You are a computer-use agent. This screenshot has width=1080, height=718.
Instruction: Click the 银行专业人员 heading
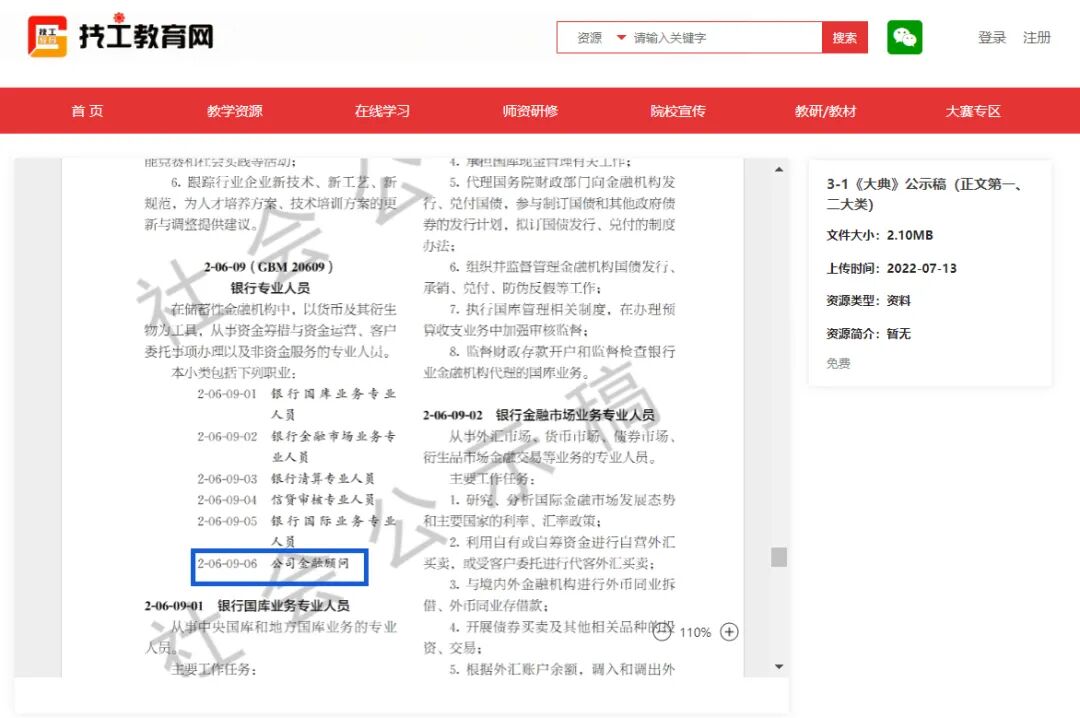(x=270, y=288)
